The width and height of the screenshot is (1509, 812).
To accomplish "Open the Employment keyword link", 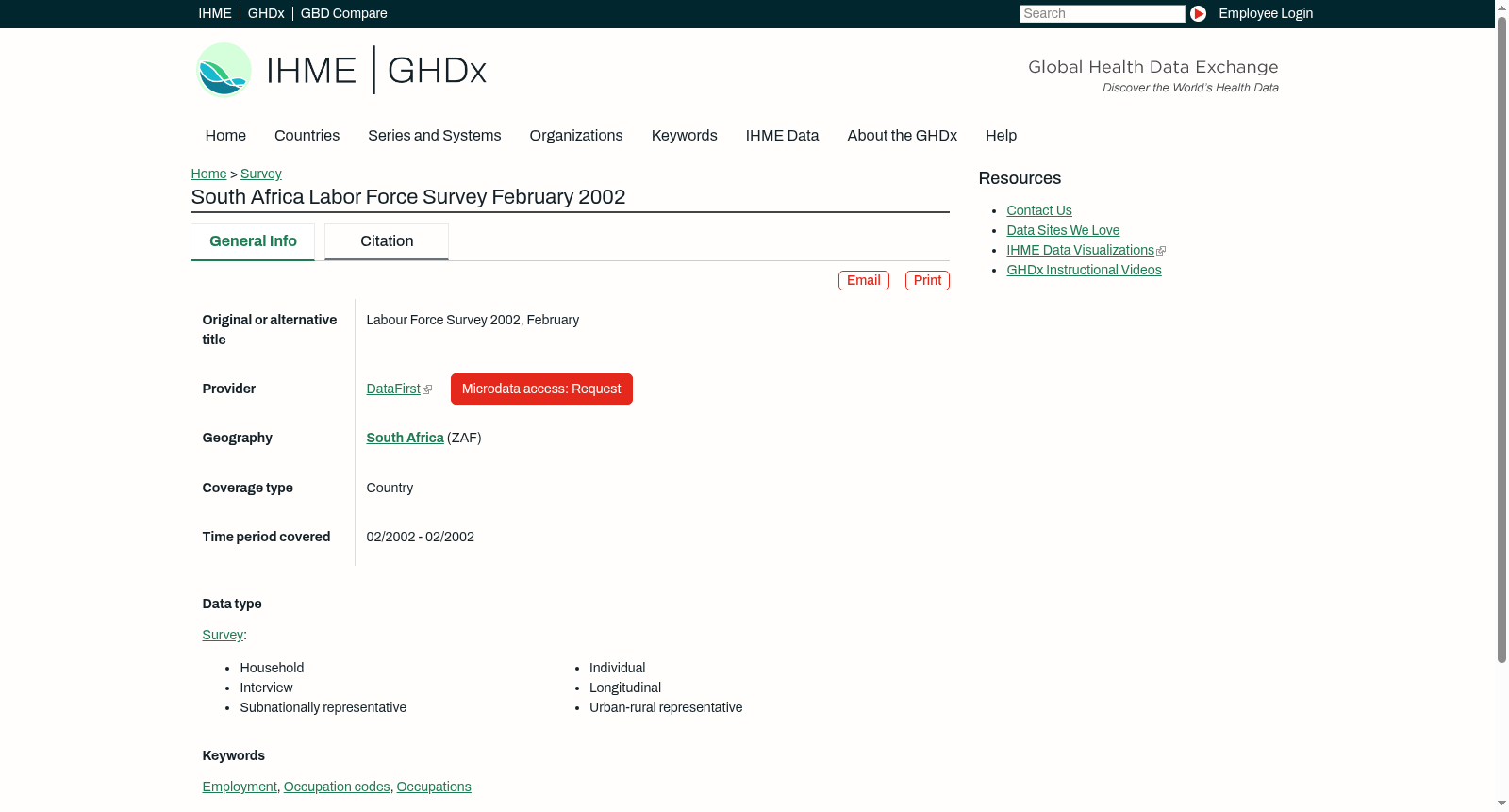I will pyautogui.click(x=240, y=787).
